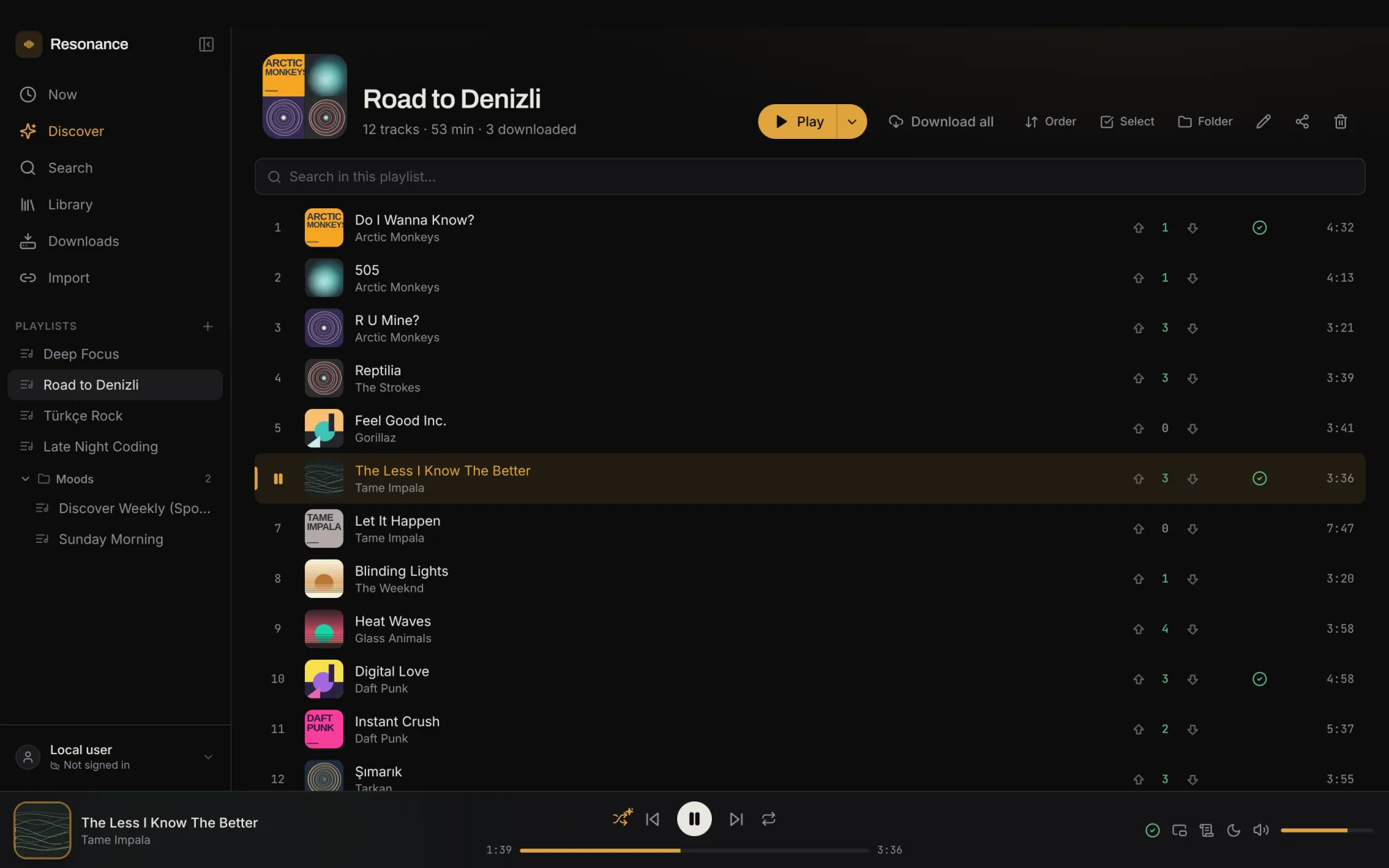Screen dimensions: 1389x868
Task: Pause playback in the player bar
Action: coord(694,819)
